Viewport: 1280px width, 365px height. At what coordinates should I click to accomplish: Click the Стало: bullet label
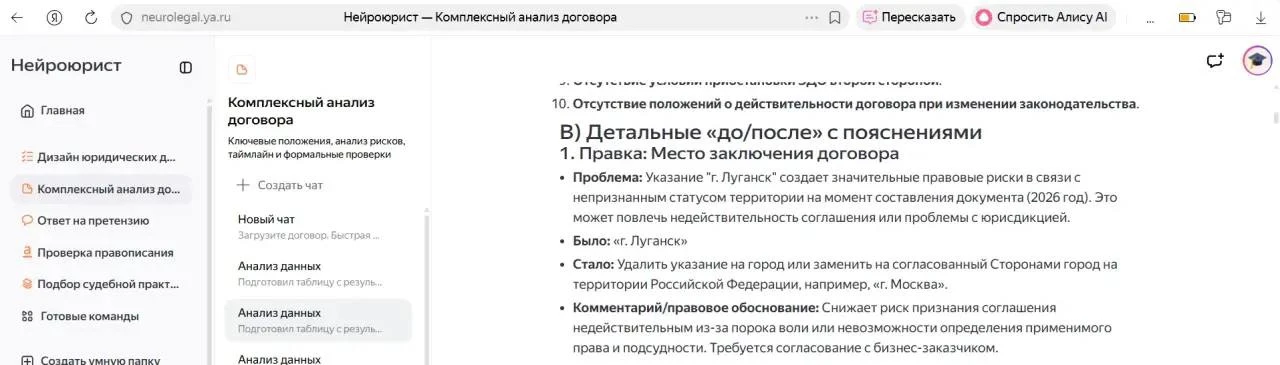point(593,264)
